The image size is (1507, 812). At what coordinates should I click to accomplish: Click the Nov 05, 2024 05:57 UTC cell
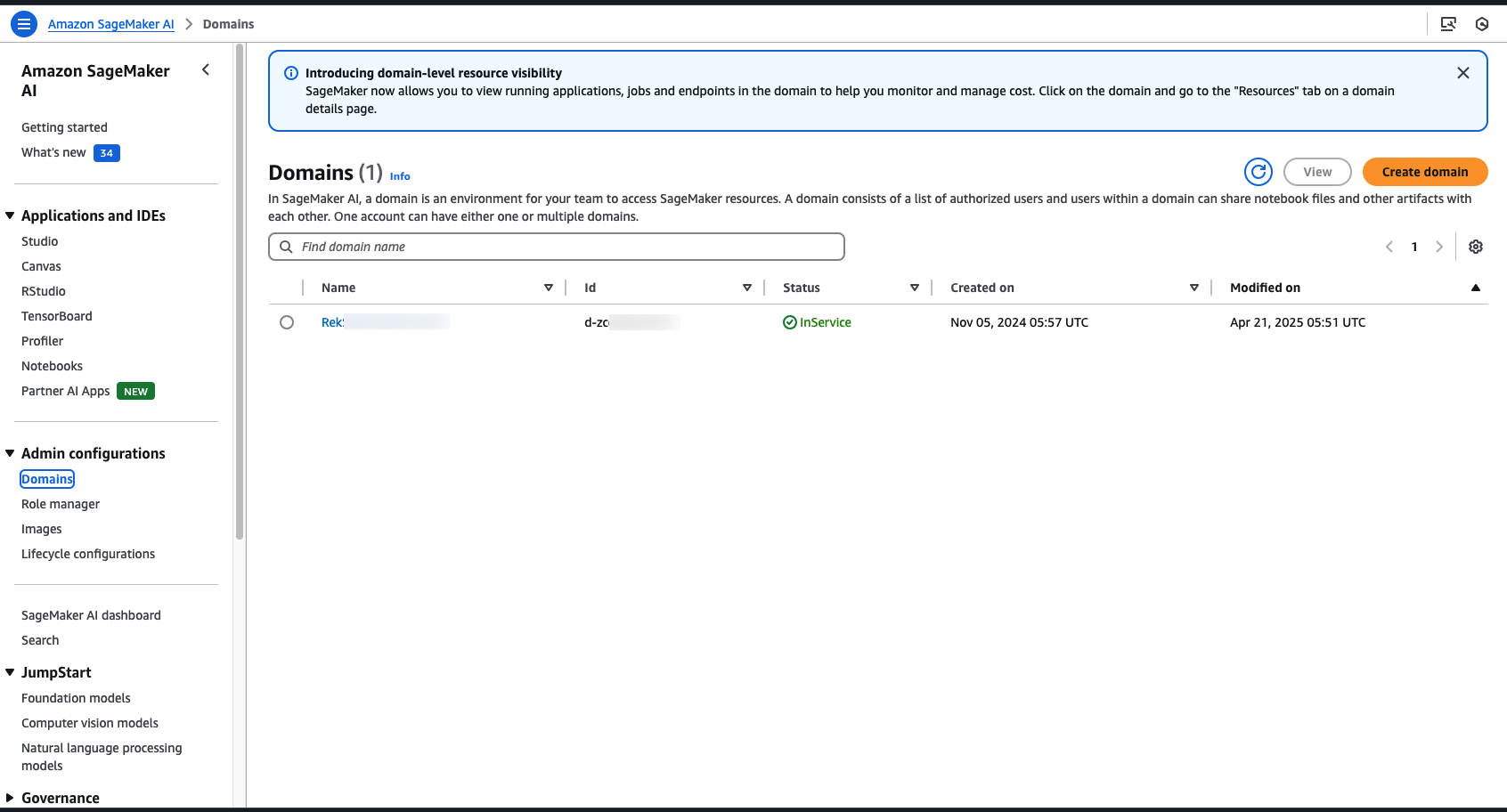click(x=1019, y=322)
